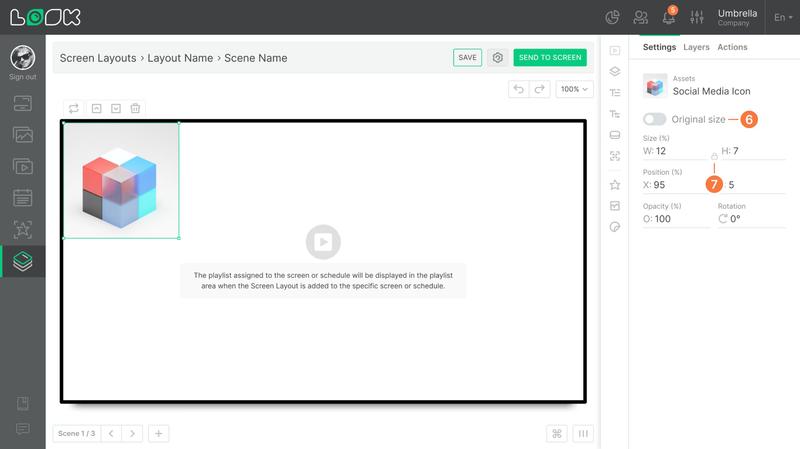Select the star favorites tool icon
800x449 pixels.
tap(615, 185)
